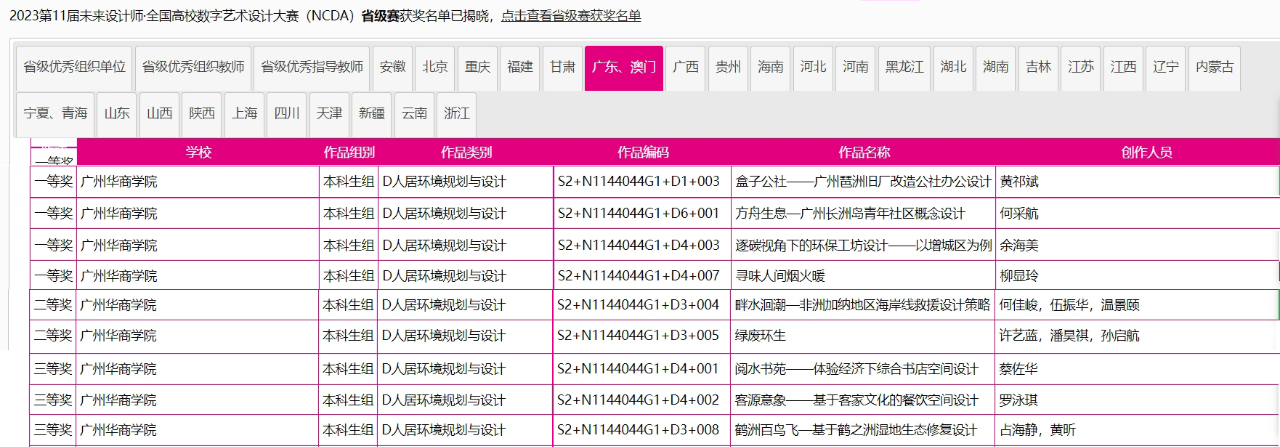Select the 省级优秀指导教师 tab

pyautogui.click(x=312, y=68)
